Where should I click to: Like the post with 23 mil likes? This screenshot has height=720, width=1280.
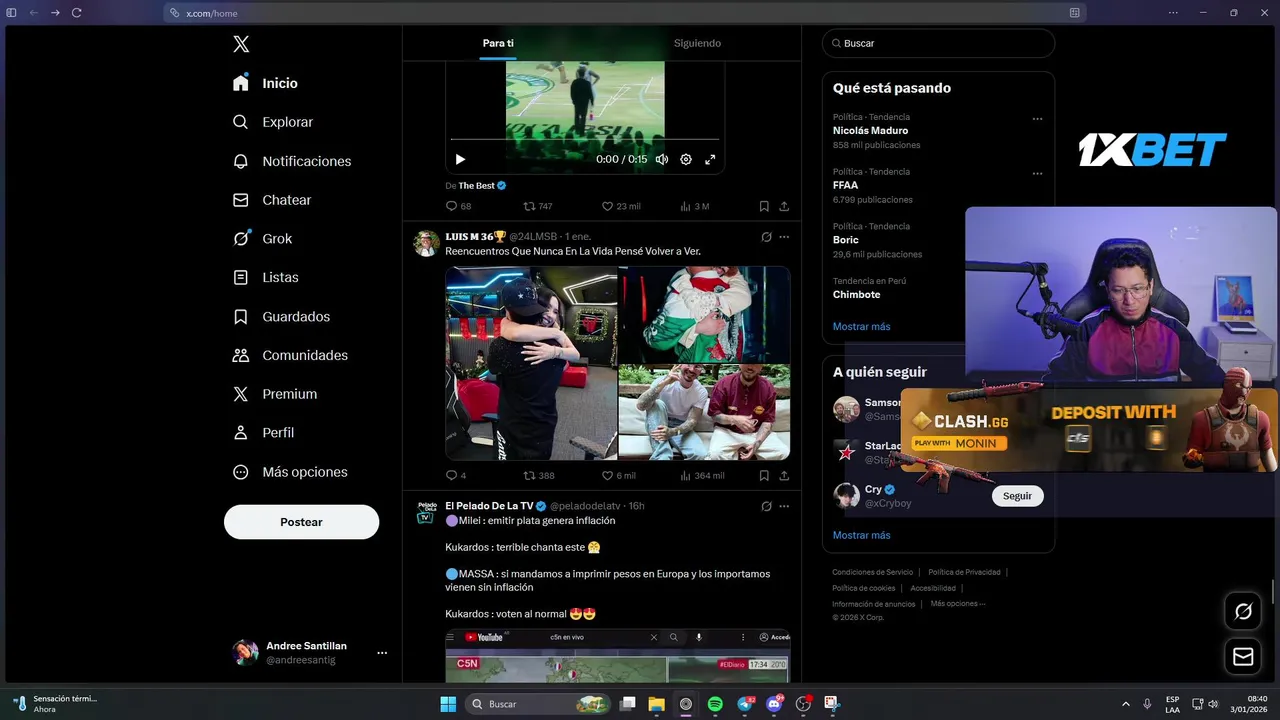pos(620,206)
